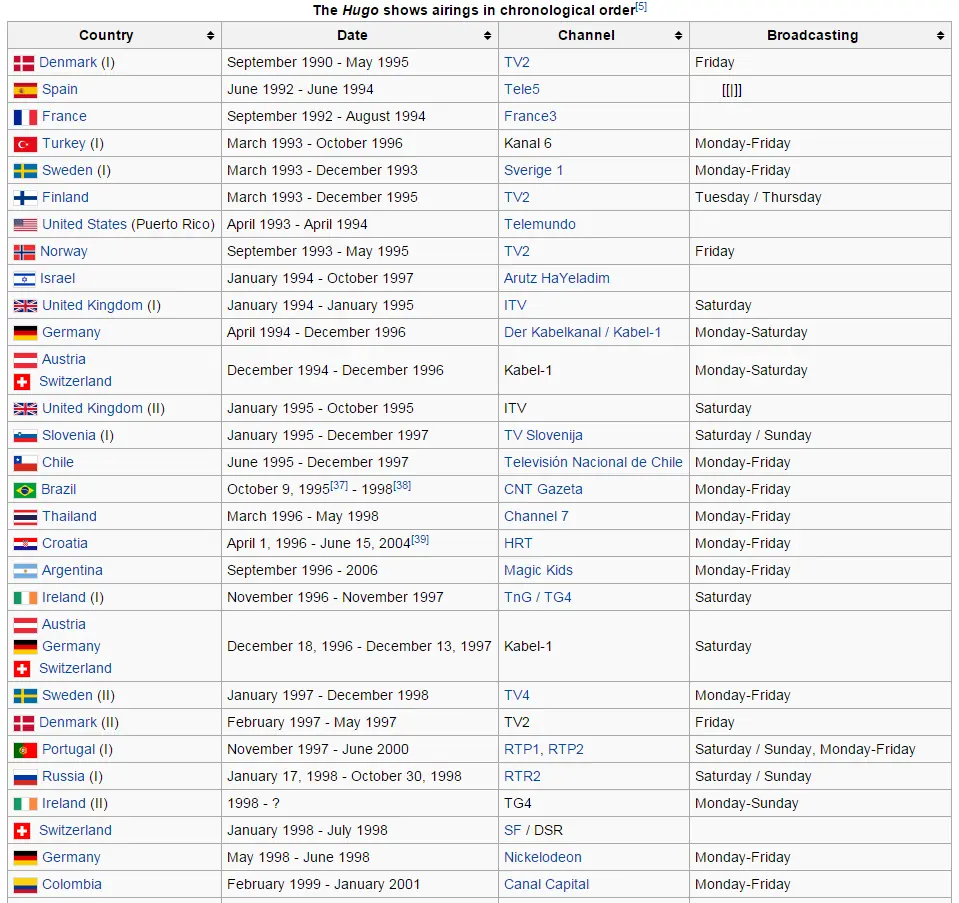Click the Croatia flag icon

point(25,544)
